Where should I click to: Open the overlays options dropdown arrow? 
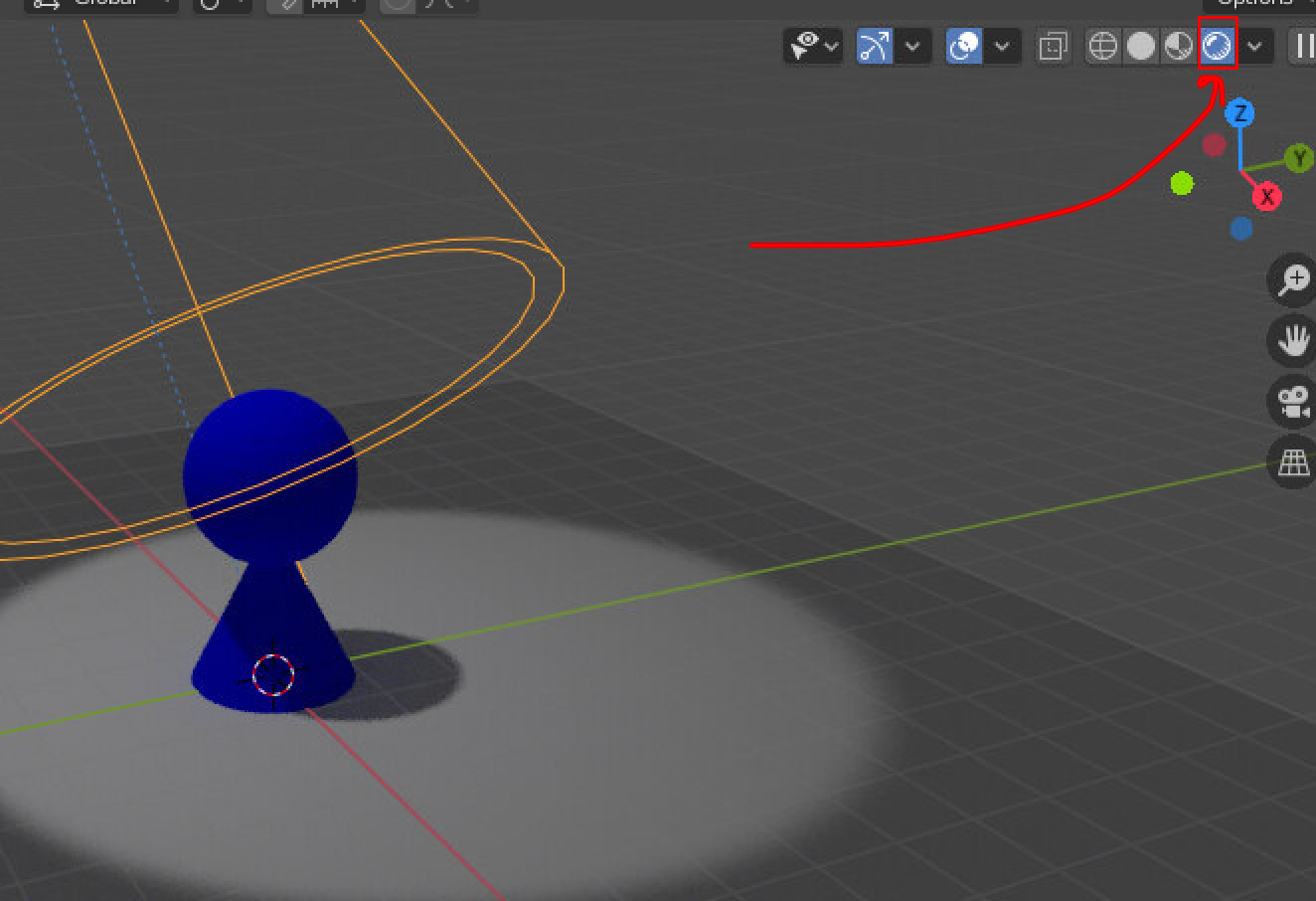pyautogui.click(x=1002, y=46)
